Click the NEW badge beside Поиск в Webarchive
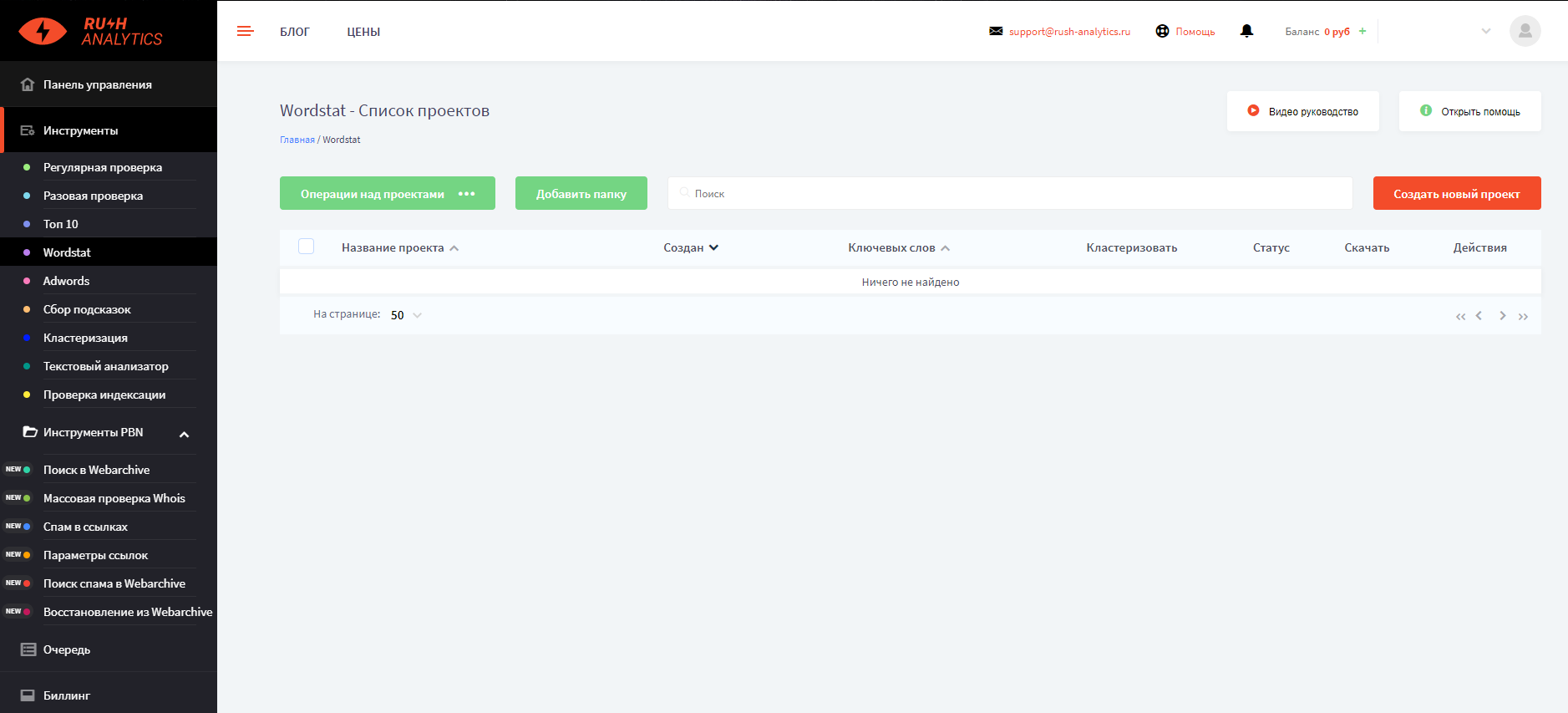 [x=13, y=470]
